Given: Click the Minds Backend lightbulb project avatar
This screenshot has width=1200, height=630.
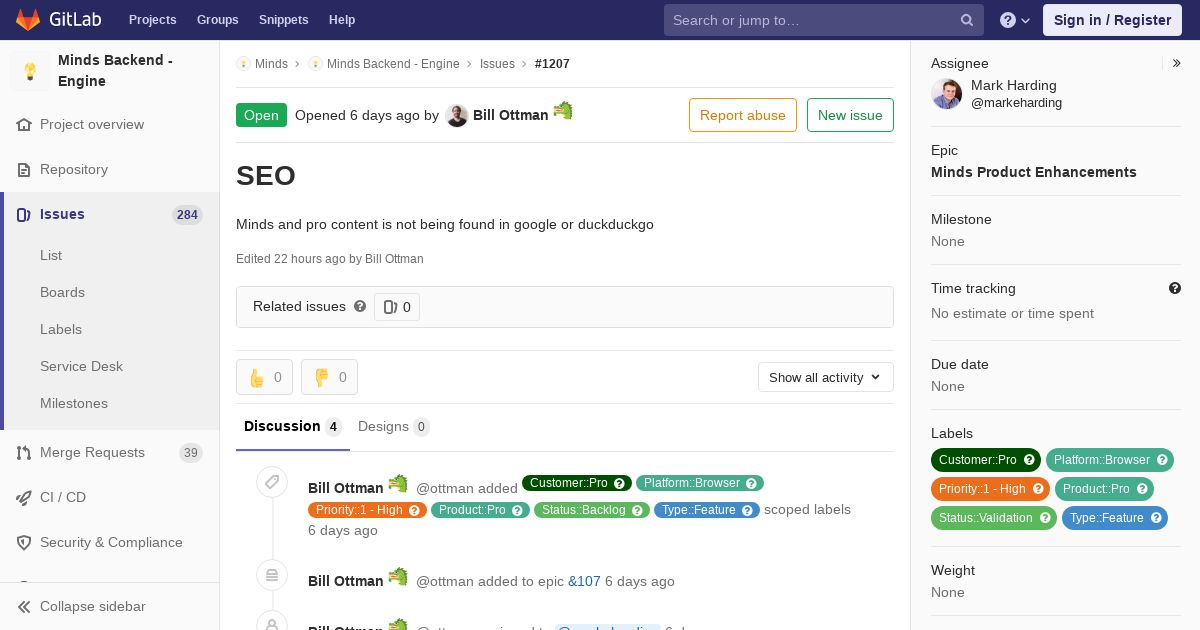Looking at the screenshot, I should (x=30, y=71).
